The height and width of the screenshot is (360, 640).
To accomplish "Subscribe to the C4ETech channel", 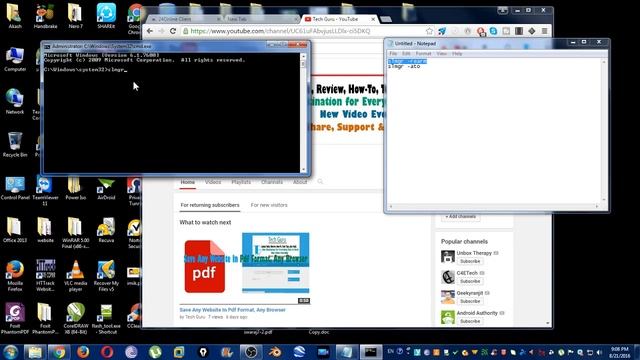I will click(x=470, y=281).
